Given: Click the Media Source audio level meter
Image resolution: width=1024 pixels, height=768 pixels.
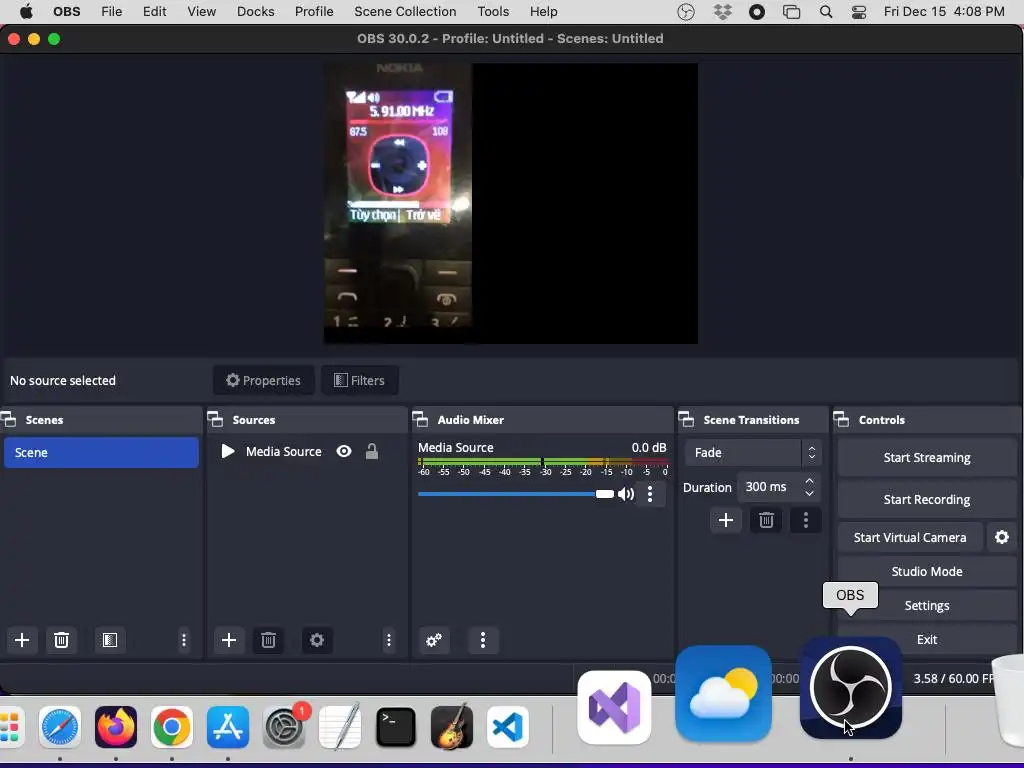Looking at the screenshot, I should pyautogui.click(x=543, y=463).
